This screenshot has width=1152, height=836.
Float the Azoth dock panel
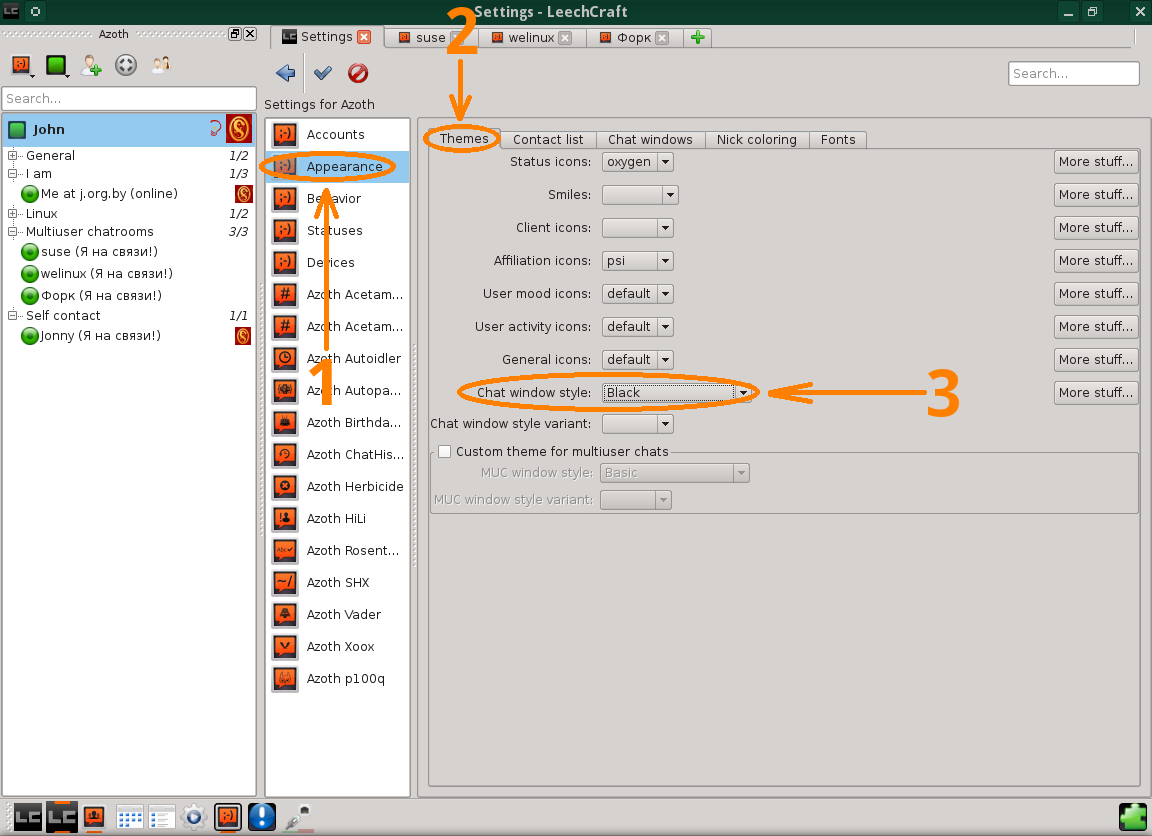pyautogui.click(x=235, y=34)
